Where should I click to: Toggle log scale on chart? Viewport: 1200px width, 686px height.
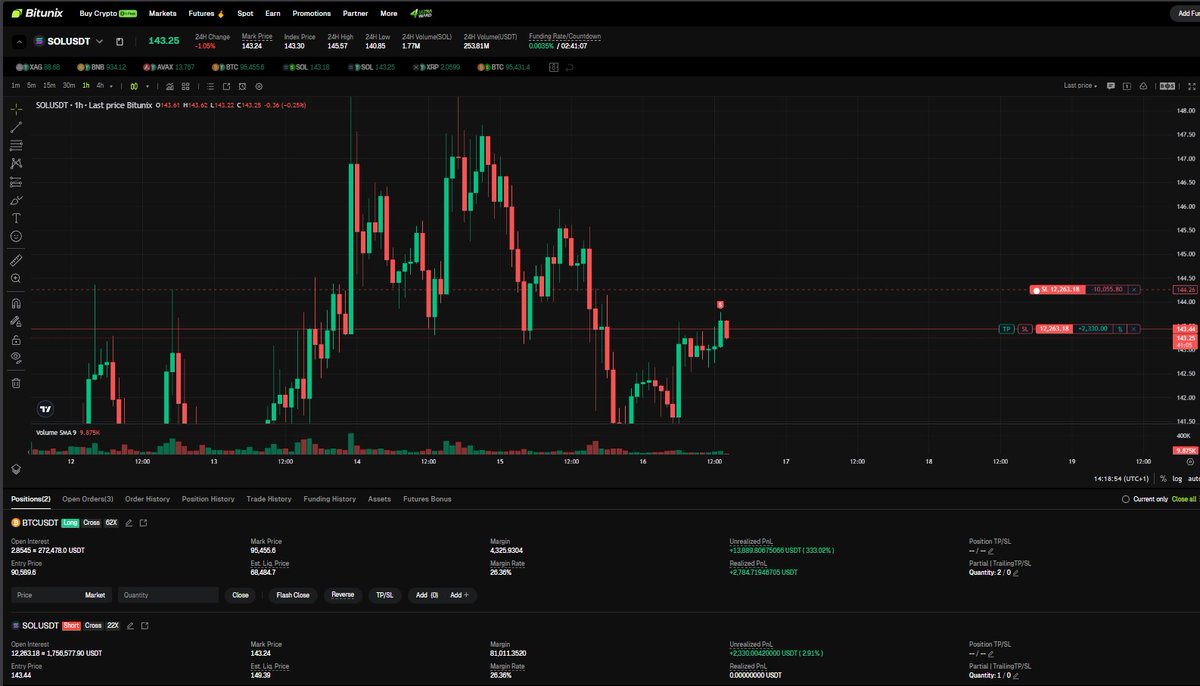1176,480
